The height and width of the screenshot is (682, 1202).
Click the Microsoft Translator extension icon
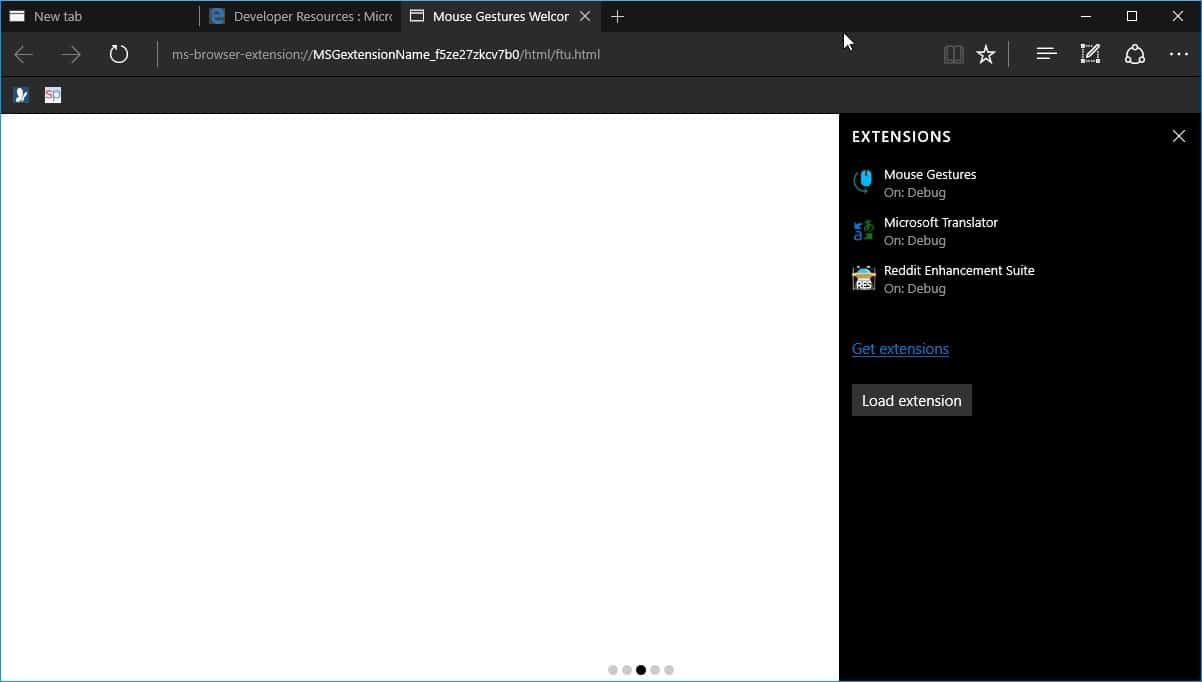[862, 229]
